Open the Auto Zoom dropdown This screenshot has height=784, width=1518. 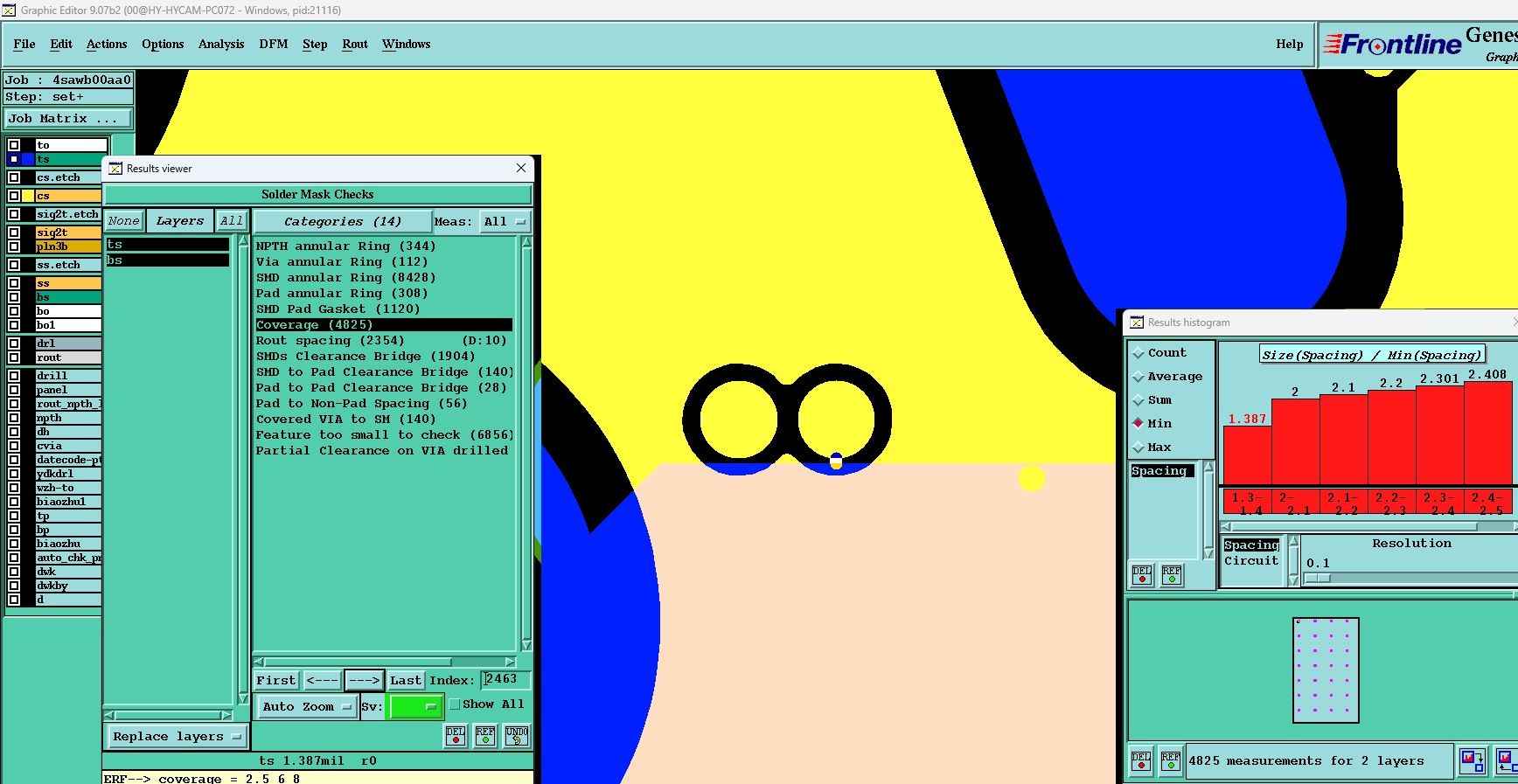(x=306, y=707)
